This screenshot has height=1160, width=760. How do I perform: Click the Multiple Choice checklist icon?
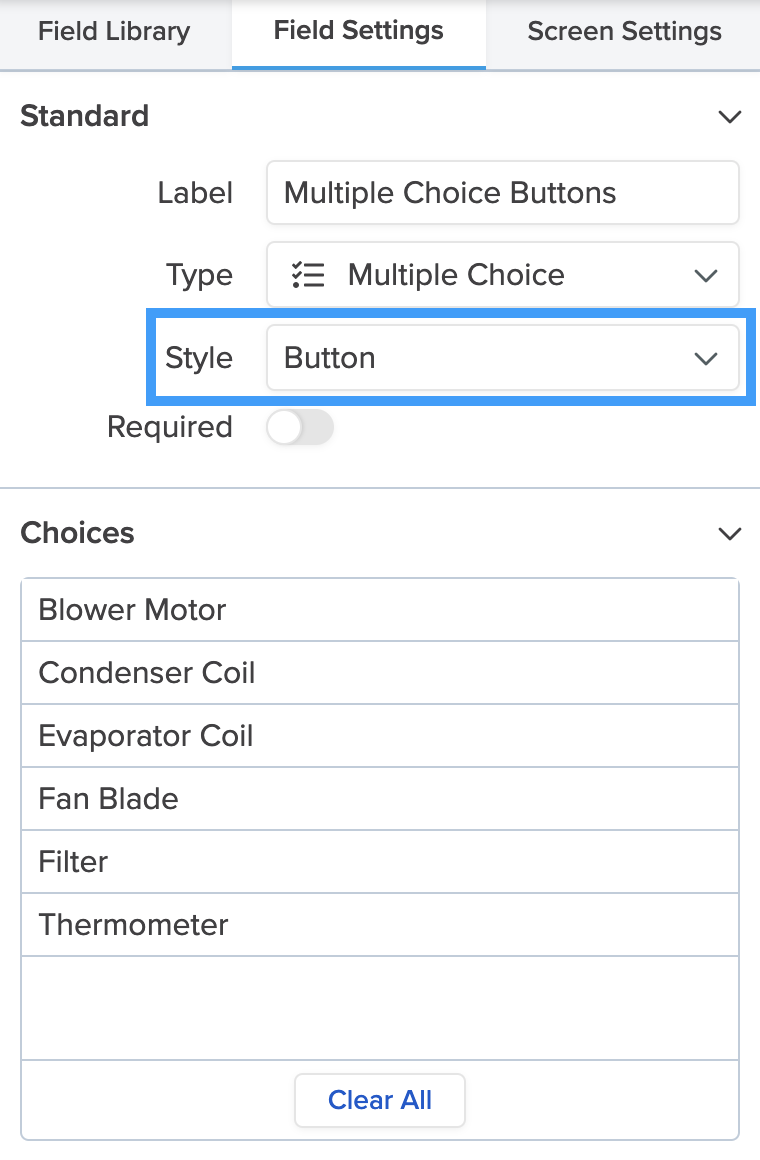307,275
